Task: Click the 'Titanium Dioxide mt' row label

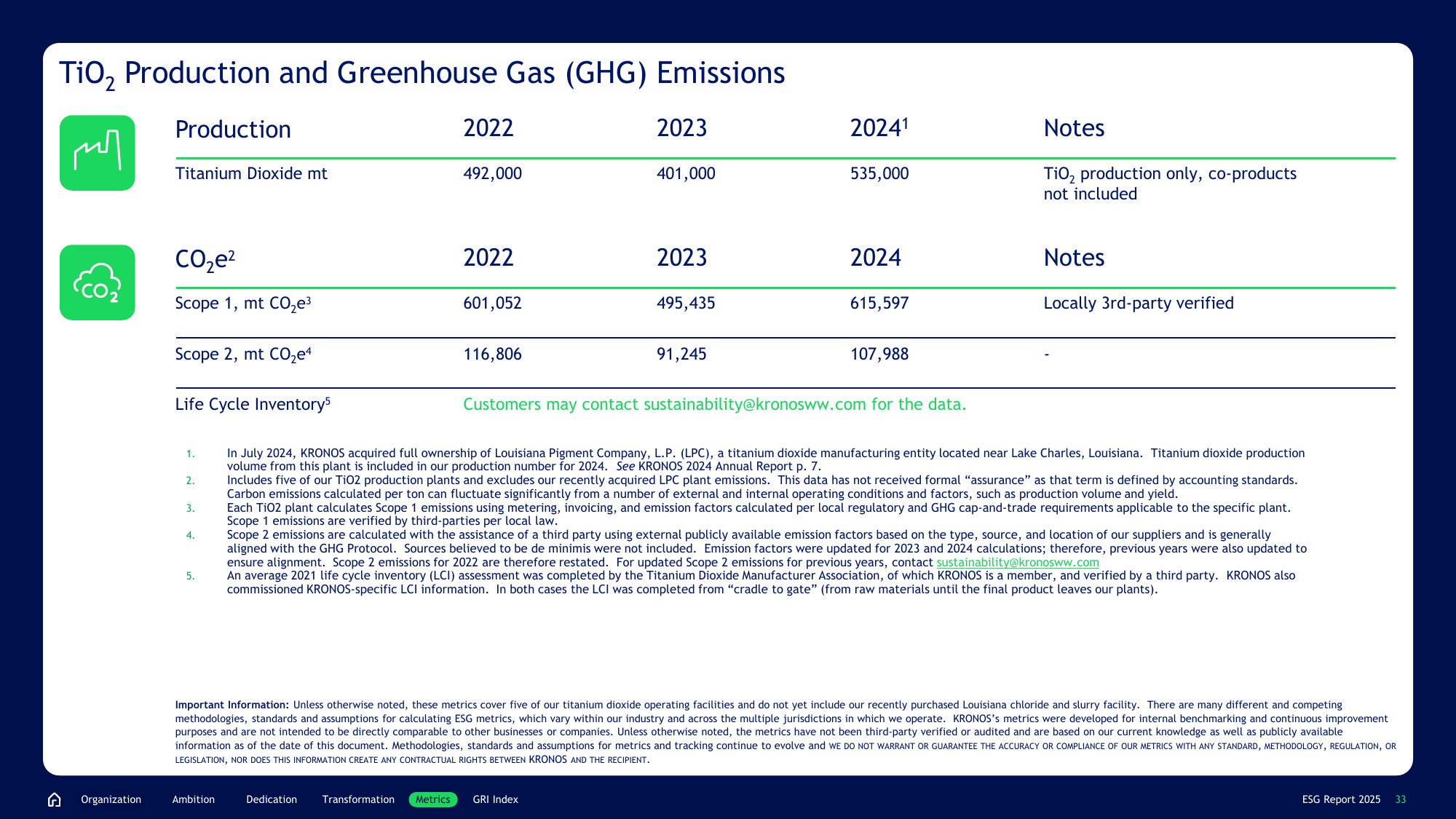Action: coord(251,173)
